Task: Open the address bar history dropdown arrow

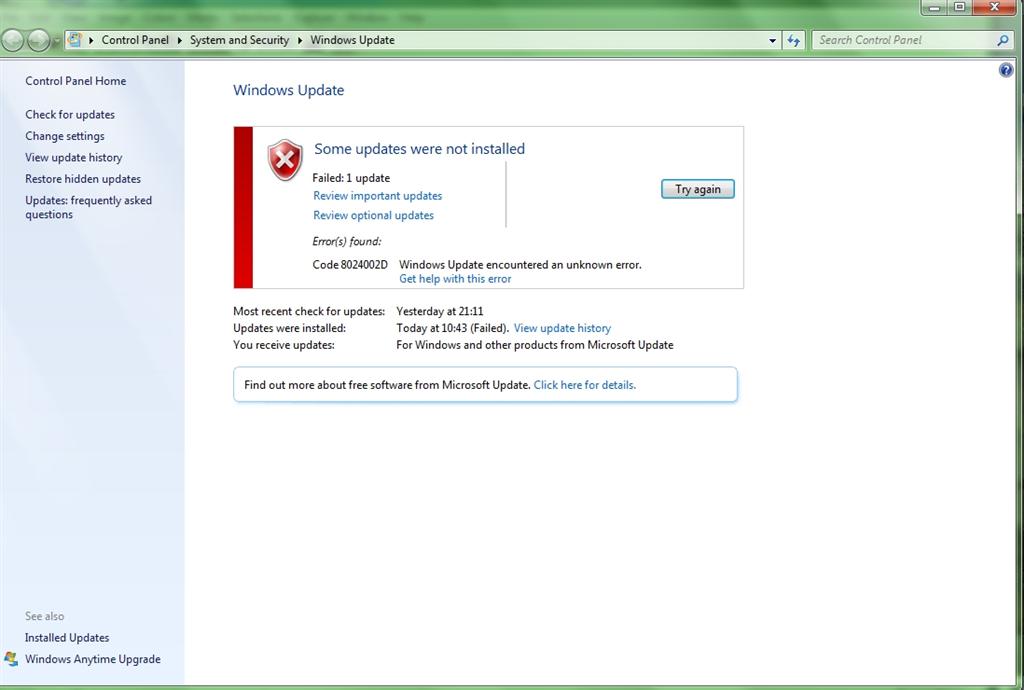Action: (x=773, y=40)
